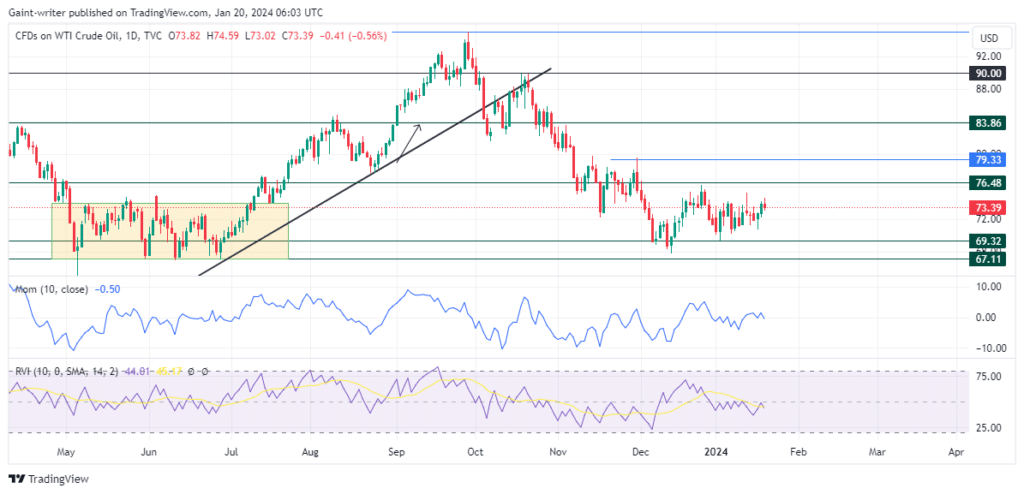Open the USD currency selector
This screenshot has height=494, width=1024.
[x=989, y=38]
